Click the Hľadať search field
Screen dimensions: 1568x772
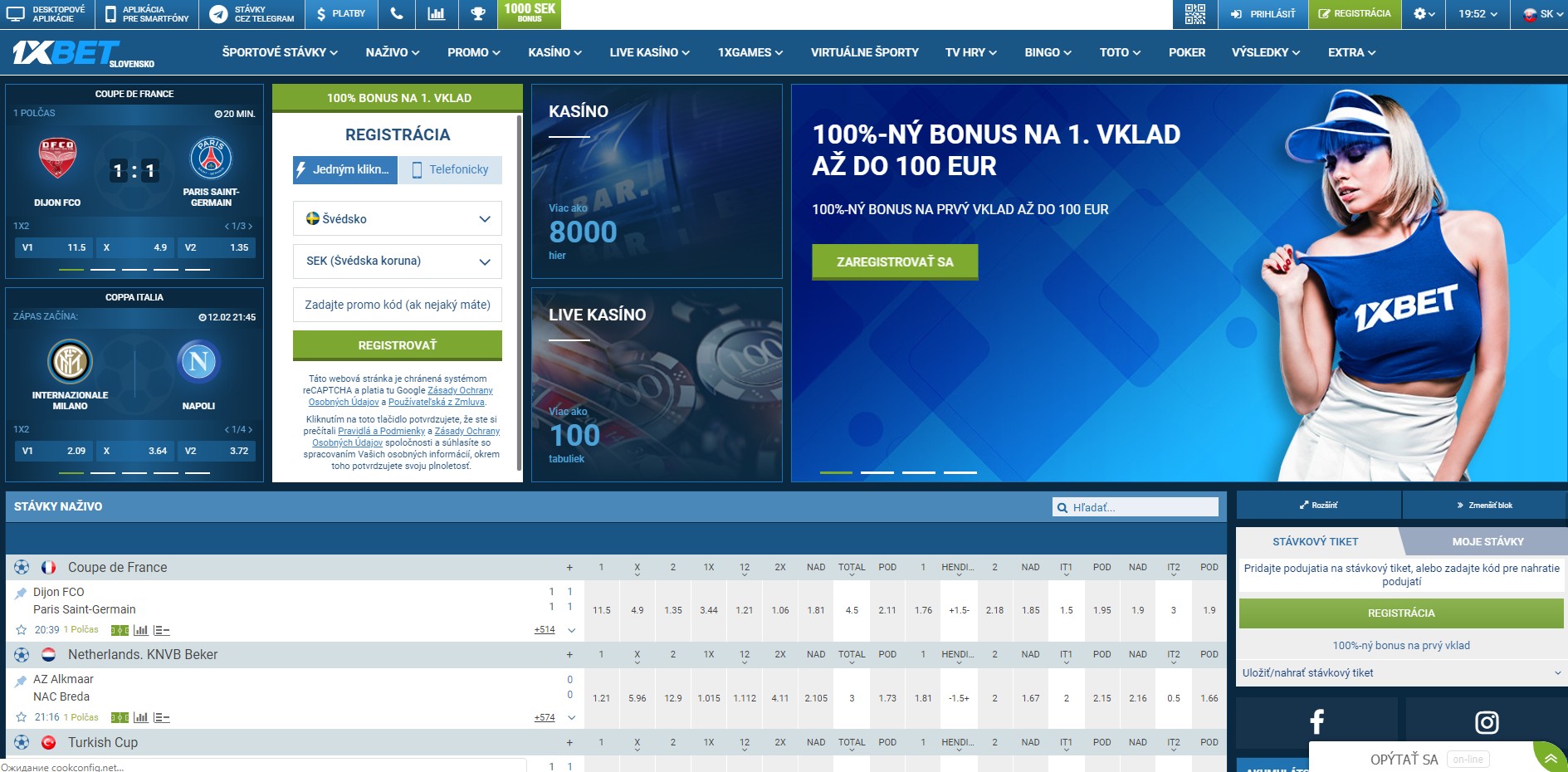pyautogui.click(x=1136, y=507)
